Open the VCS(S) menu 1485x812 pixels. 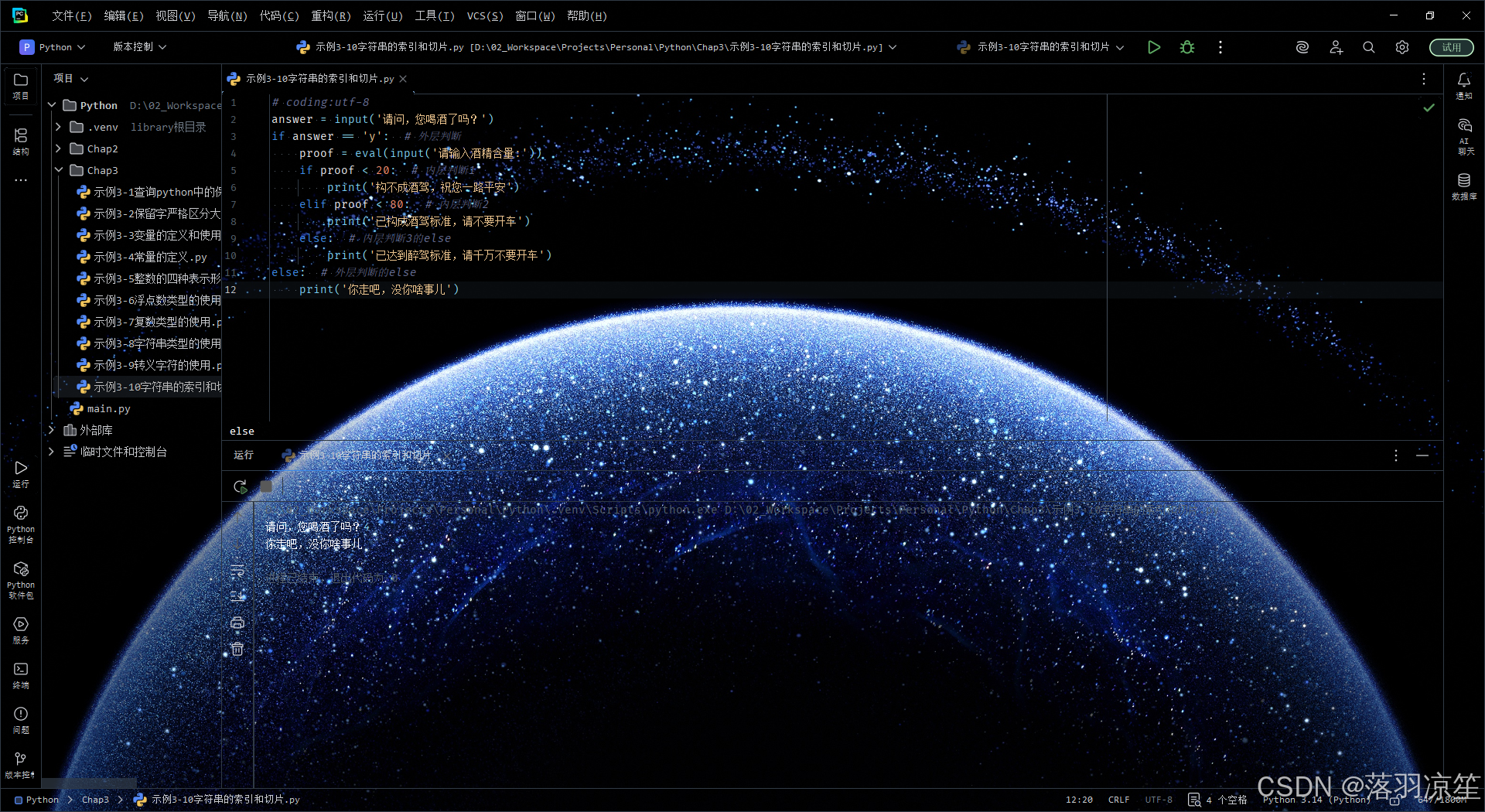tap(485, 15)
